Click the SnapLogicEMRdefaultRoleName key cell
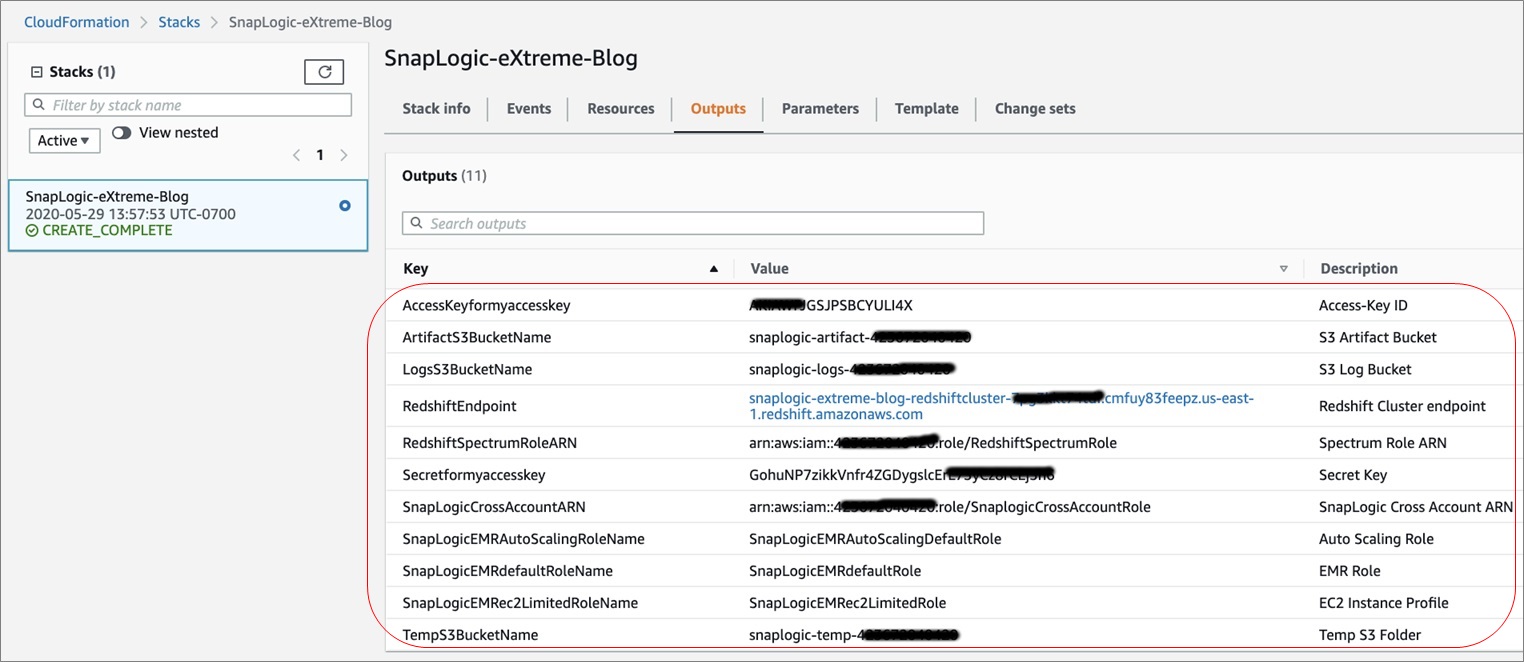Viewport: 1524px width, 662px height. pos(508,571)
